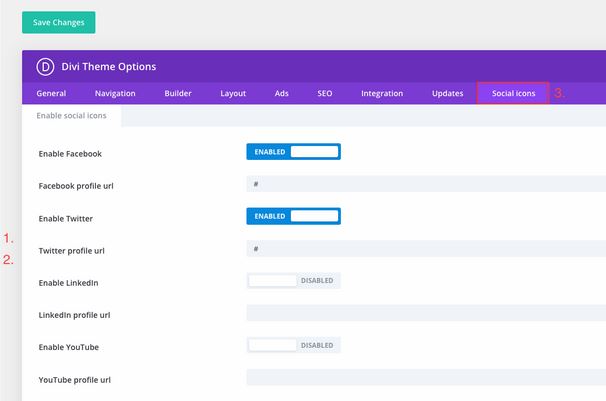The image size is (606, 401).
Task: Switch to the Integration tab
Action: pos(382,93)
